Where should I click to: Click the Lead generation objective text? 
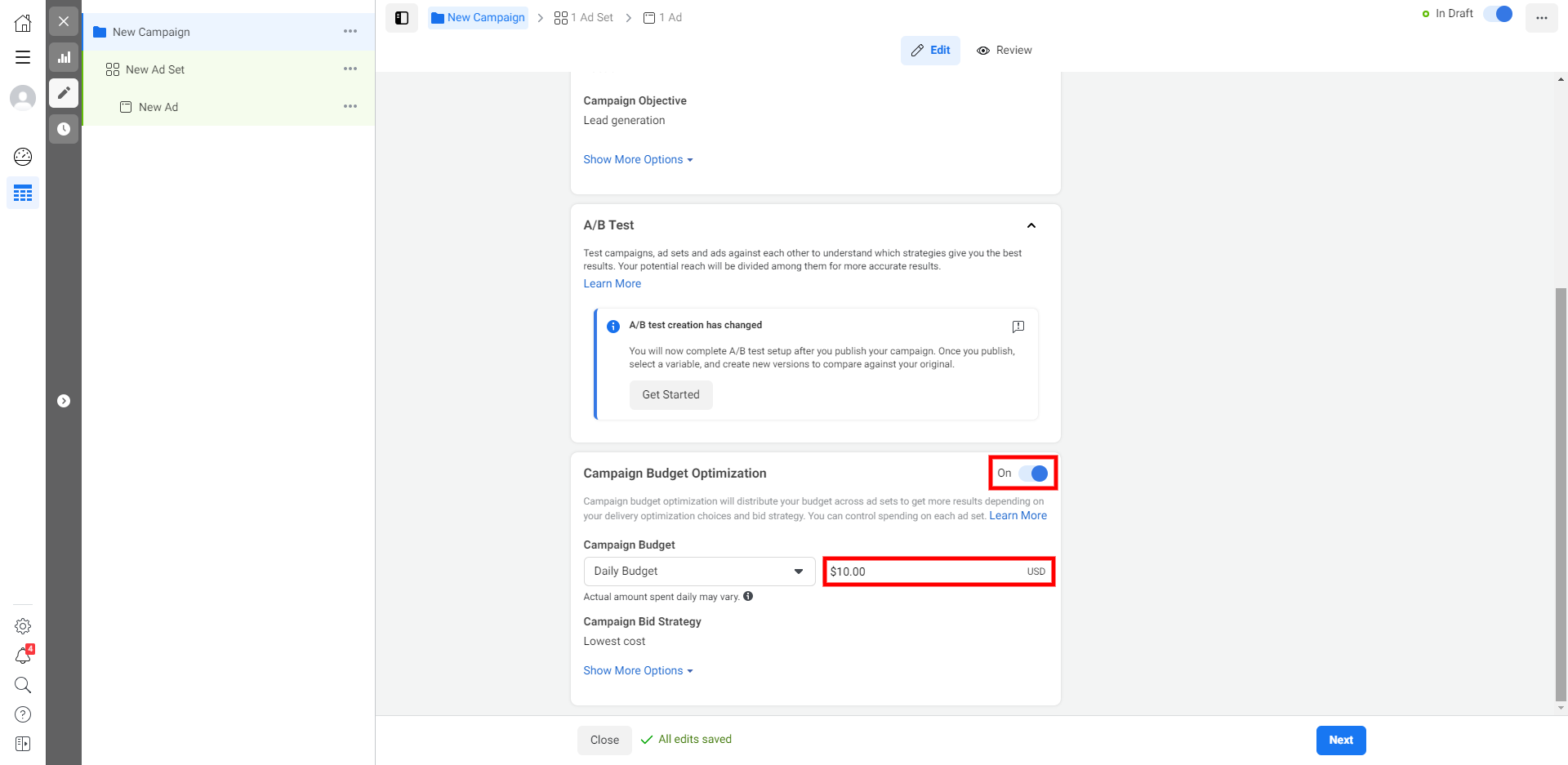pos(624,120)
